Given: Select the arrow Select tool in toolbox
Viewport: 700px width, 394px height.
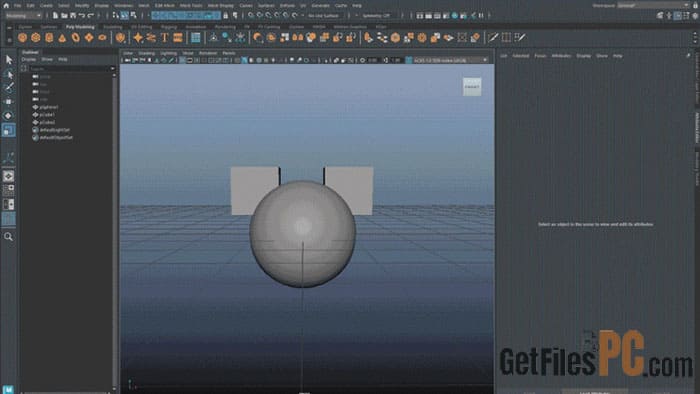Looking at the screenshot, I should [8, 59].
